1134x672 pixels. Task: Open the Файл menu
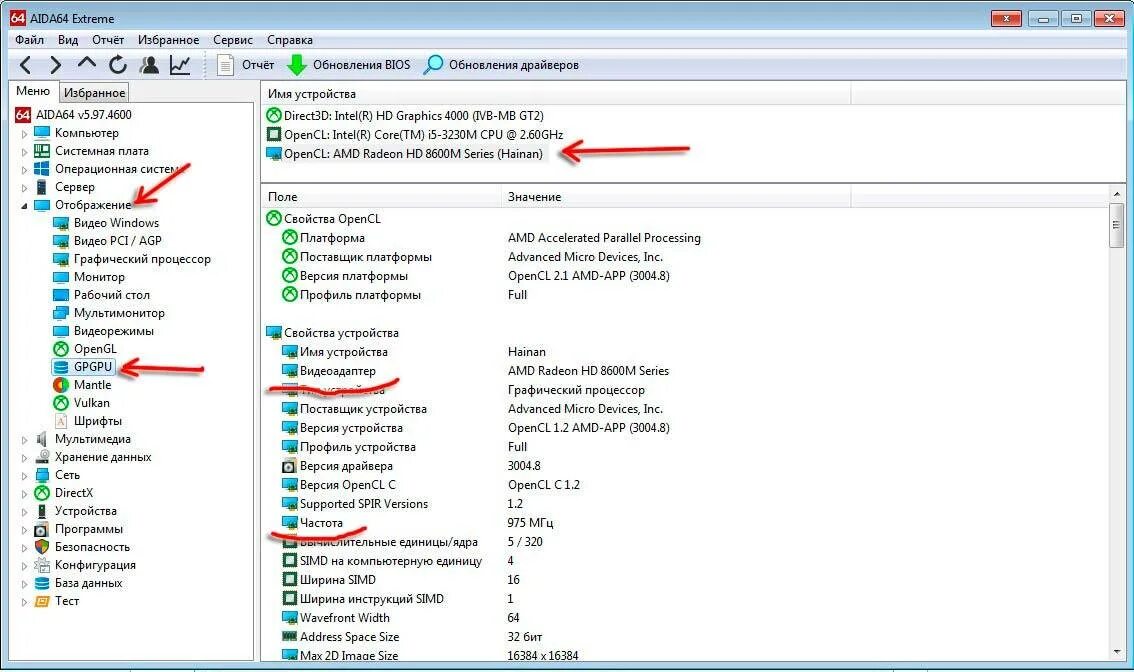29,40
